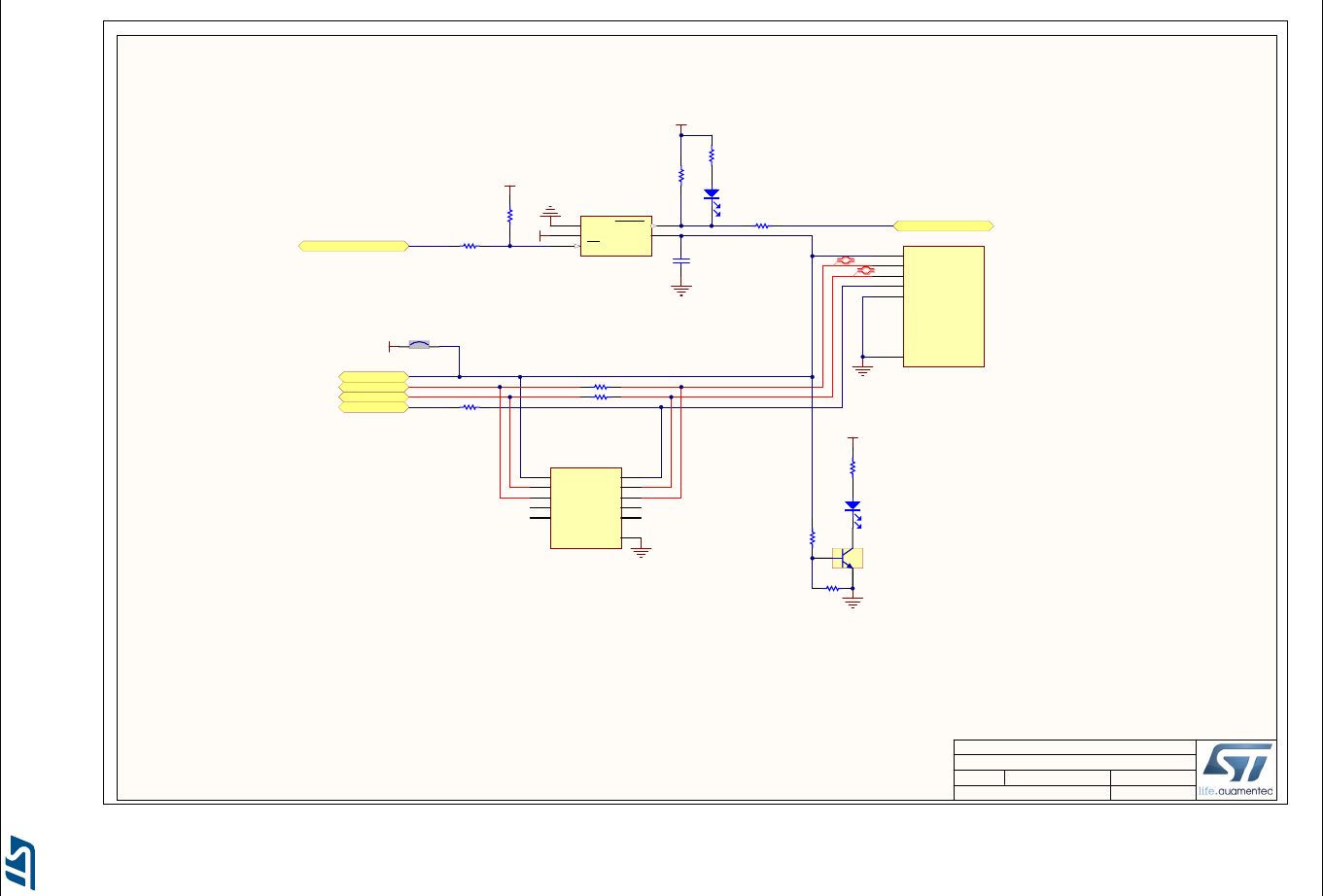Select the horizontal resistor between transistor base and ground
The width and height of the screenshot is (1323, 896).
tap(832, 588)
